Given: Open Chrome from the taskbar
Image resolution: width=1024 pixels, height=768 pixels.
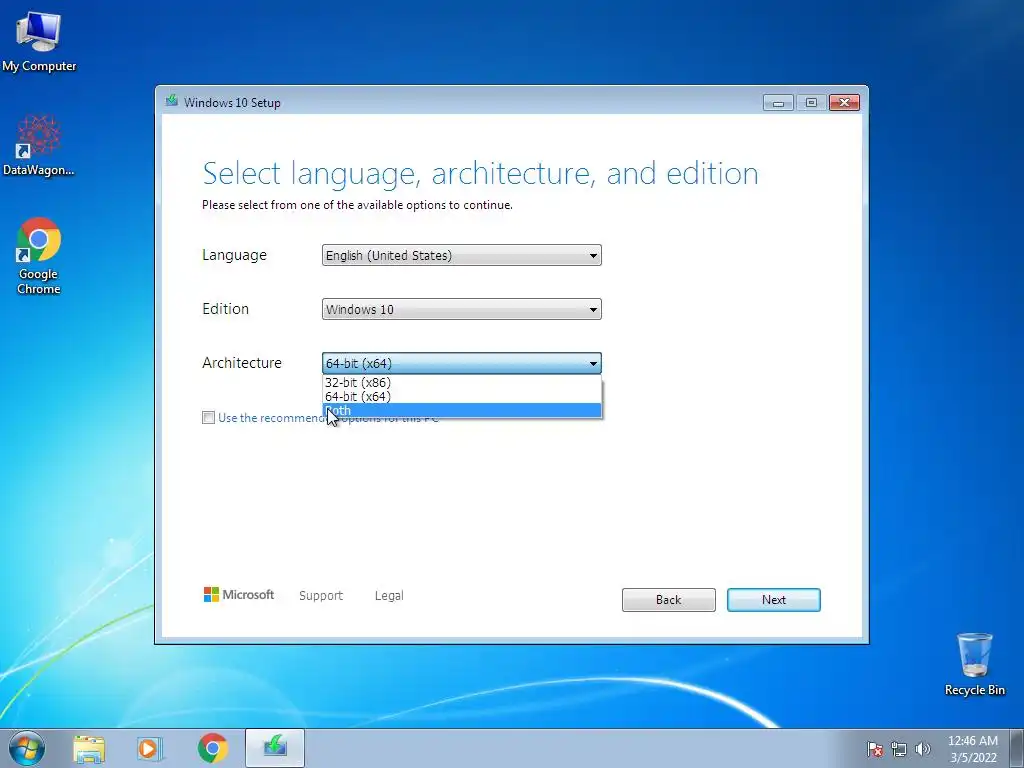Looking at the screenshot, I should coord(212,748).
